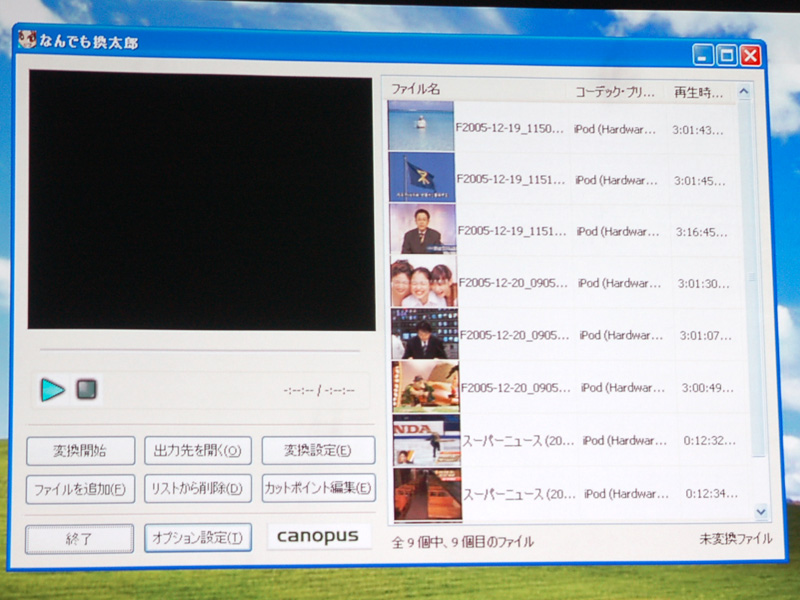Select the clay animation figures thumbnail
Image resolution: width=800 pixels, height=600 pixels.
coord(426,387)
